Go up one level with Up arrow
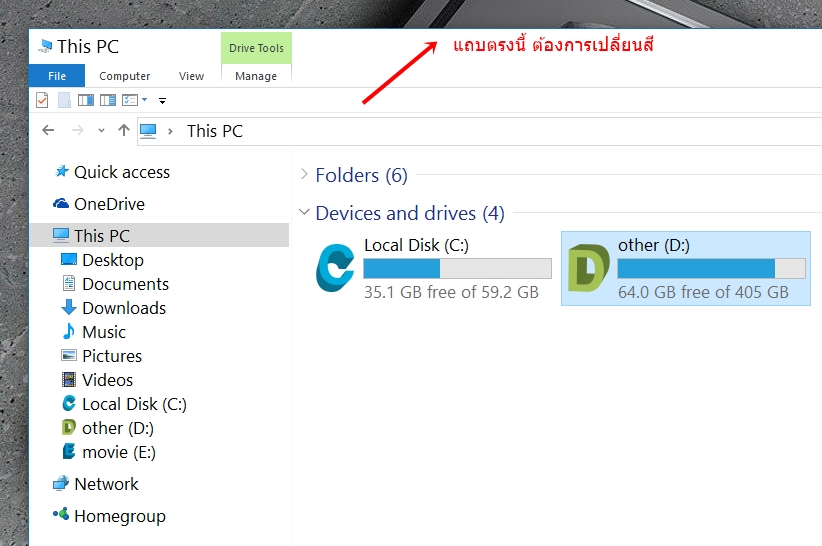822x546 pixels. pos(124,130)
